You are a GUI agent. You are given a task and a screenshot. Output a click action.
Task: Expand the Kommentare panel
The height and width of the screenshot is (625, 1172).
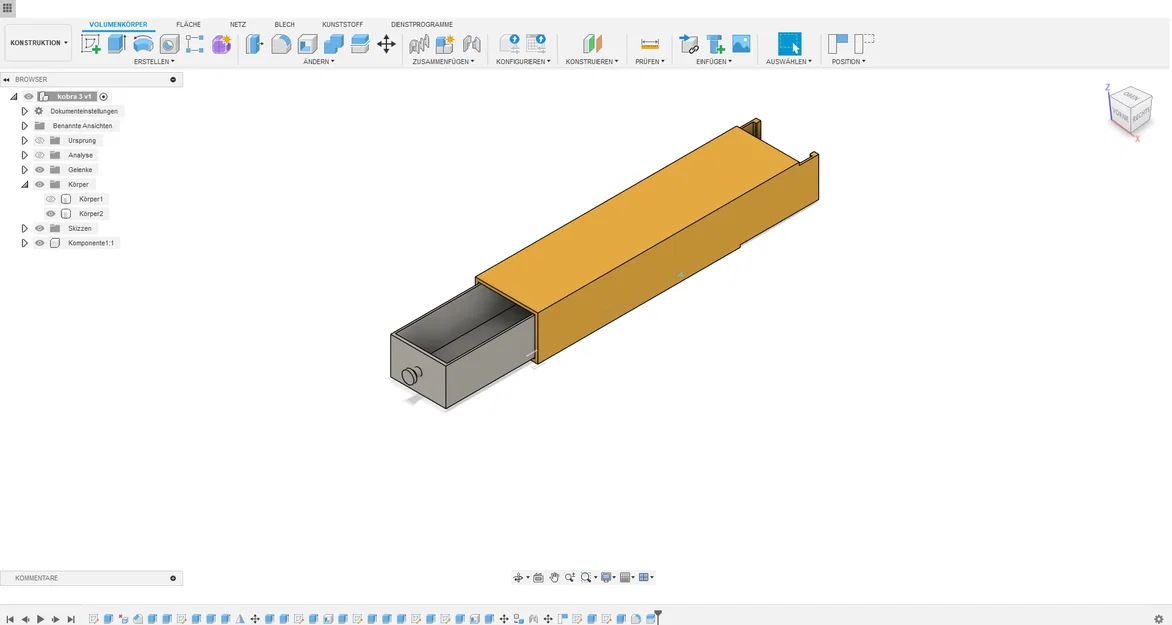click(x=173, y=578)
